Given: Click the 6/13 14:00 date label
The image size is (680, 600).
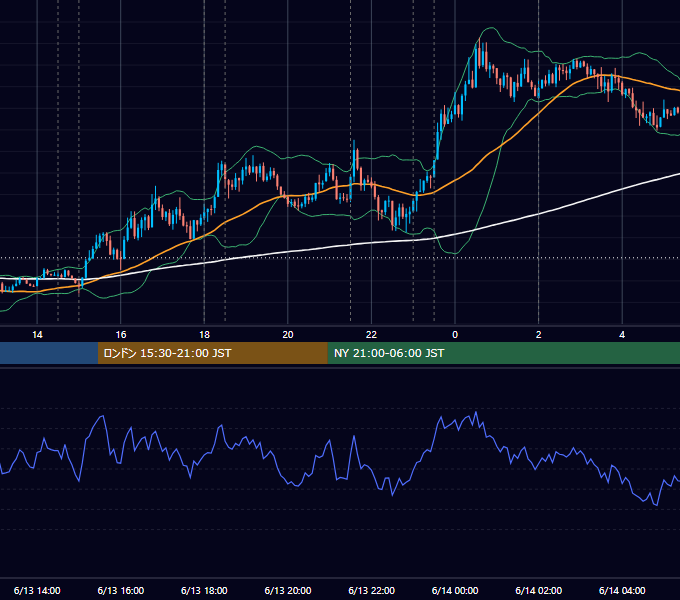Looking at the screenshot, I should click(x=37, y=590).
